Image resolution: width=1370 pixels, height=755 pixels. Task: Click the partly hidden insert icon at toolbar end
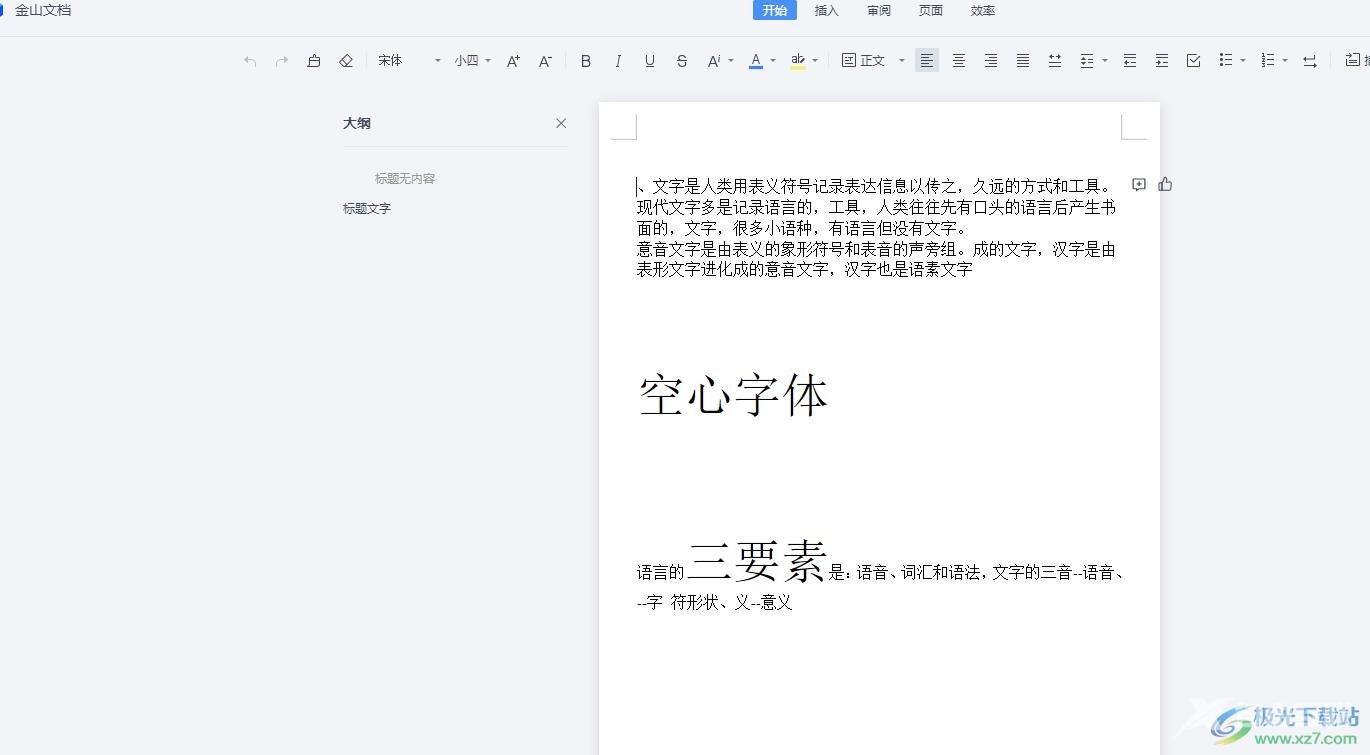click(1356, 61)
